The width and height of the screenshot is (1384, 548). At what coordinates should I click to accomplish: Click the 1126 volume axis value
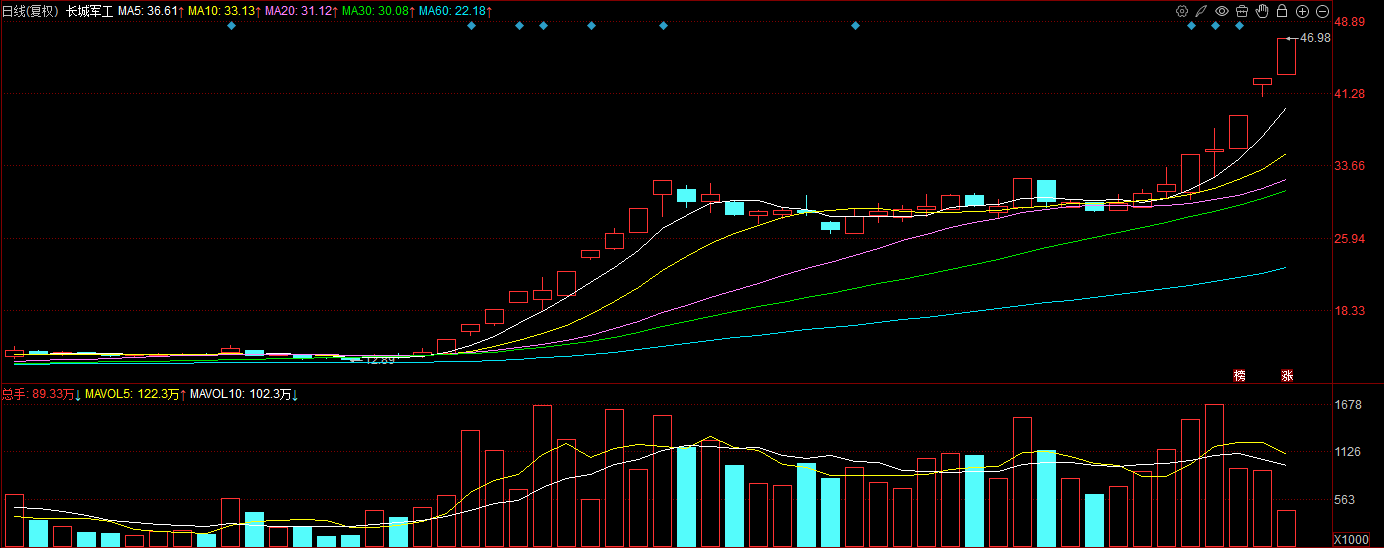click(x=1349, y=452)
